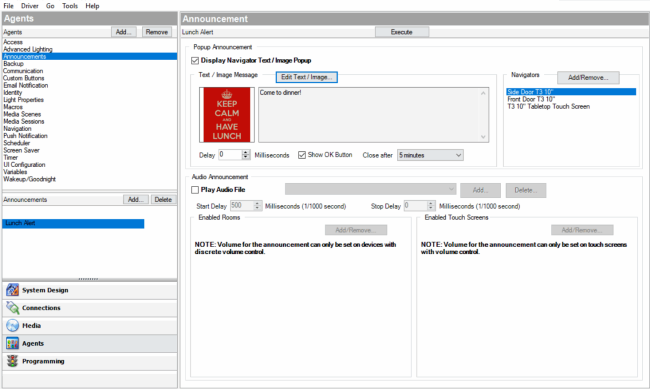The height and width of the screenshot is (389, 650).
Task: Click Navigators Add/Remove button
Action: click(588, 78)
